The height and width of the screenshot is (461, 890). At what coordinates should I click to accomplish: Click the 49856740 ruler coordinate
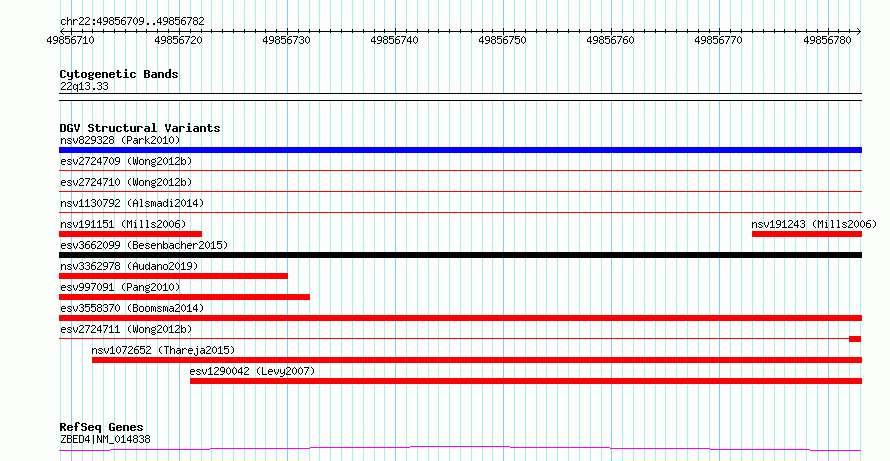[x=394, y=40]
